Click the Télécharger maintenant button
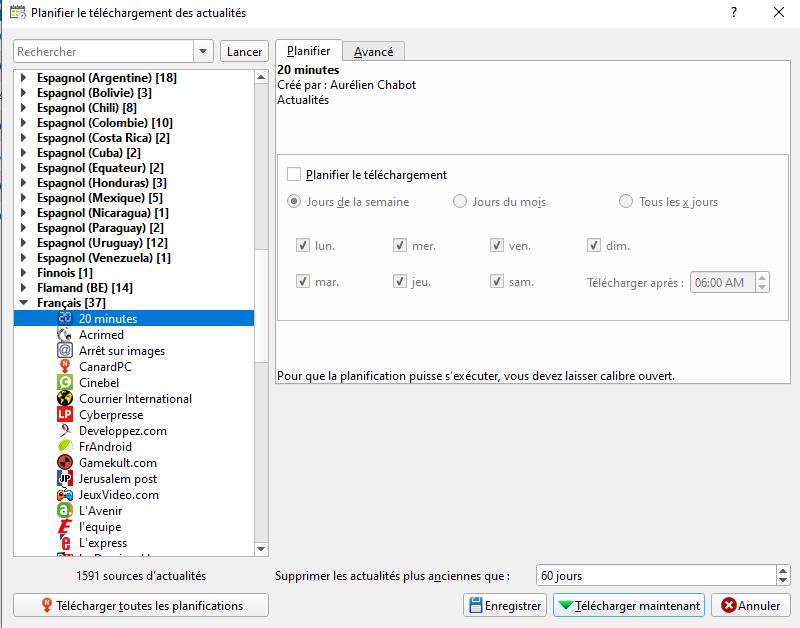Screen dimensions: 800x628 point(629,606)
